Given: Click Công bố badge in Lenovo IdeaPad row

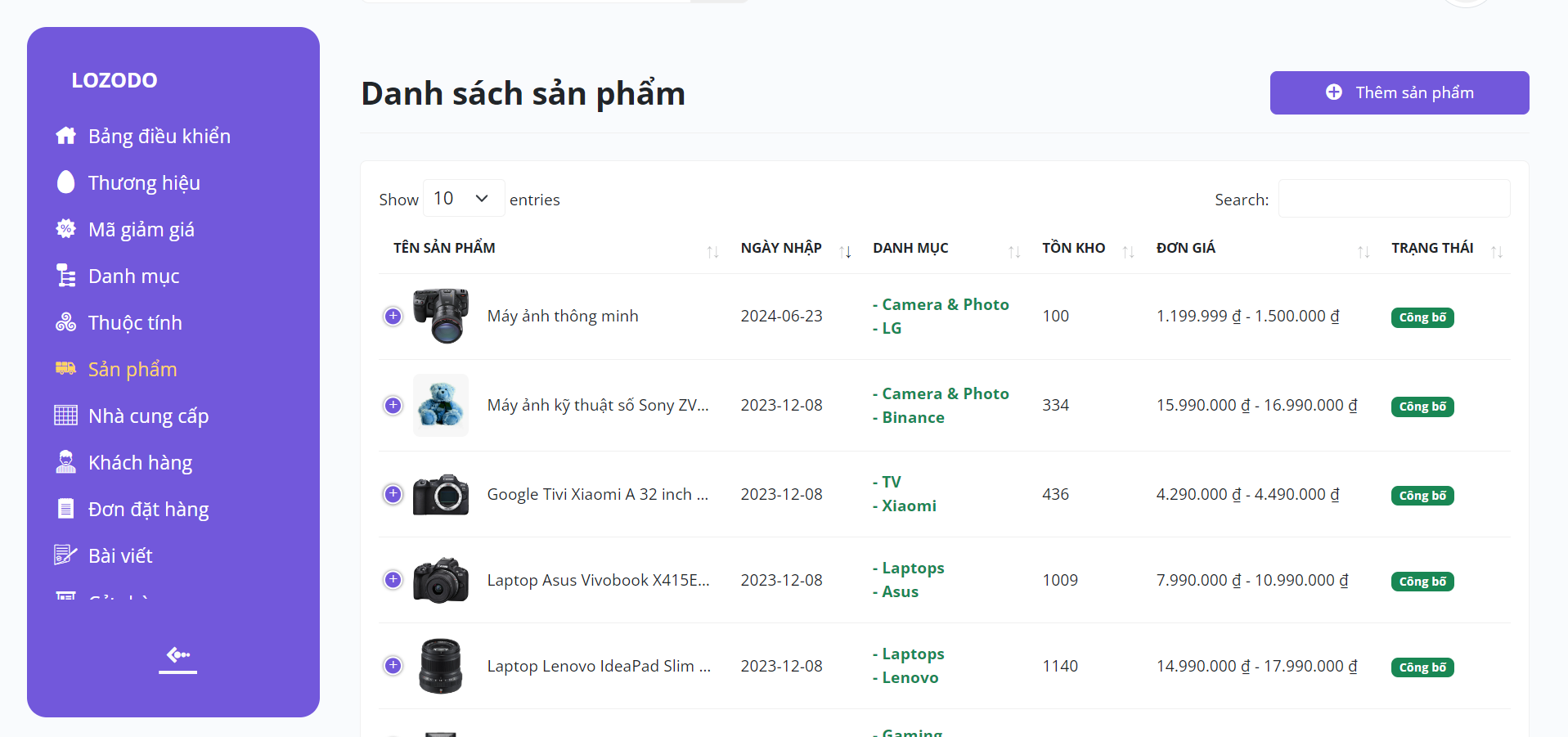Looking at the screenshot, I should 1422,667.
